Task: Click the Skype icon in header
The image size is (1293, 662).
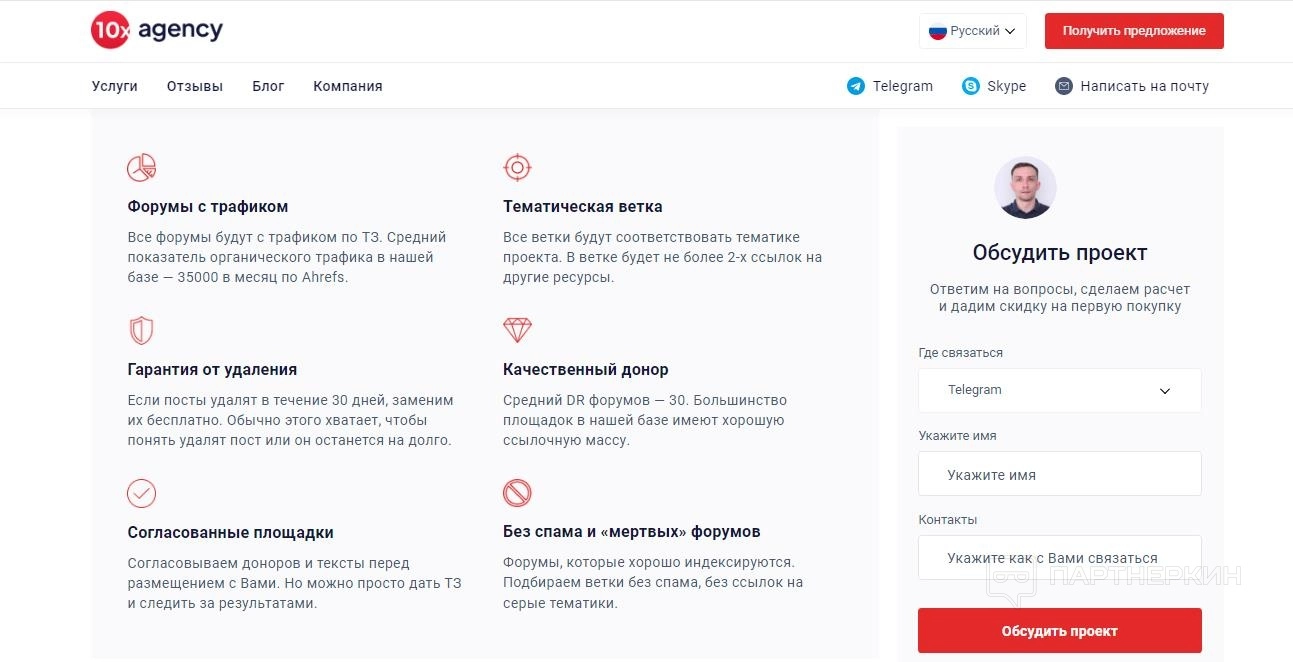Action: pyautogui.click(x=971, y=86)
